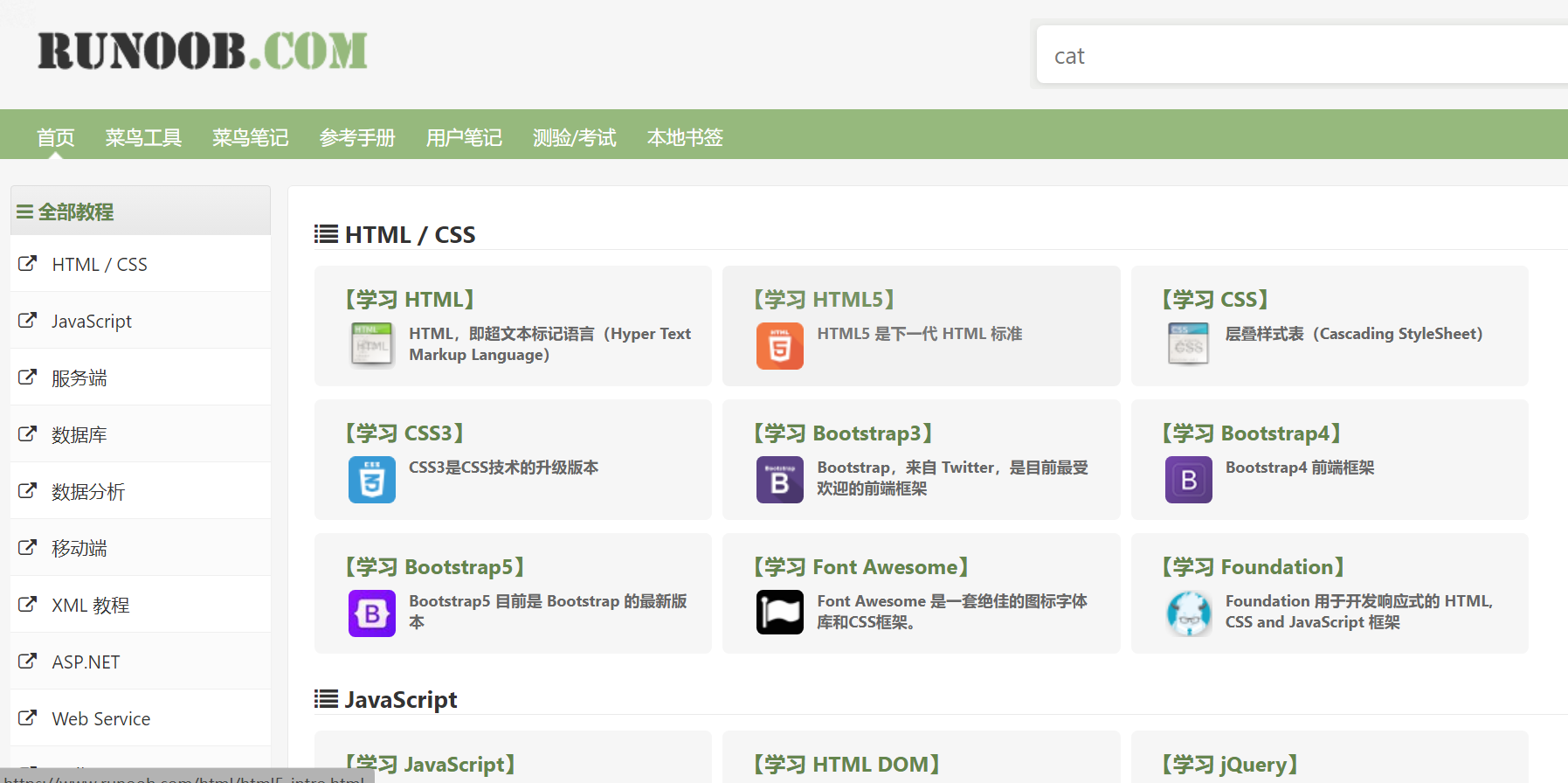Click external-link icon next to sidebar JavaScript
The height and width of the screenshot is (783, 1568).
click(x=28, y=320)
